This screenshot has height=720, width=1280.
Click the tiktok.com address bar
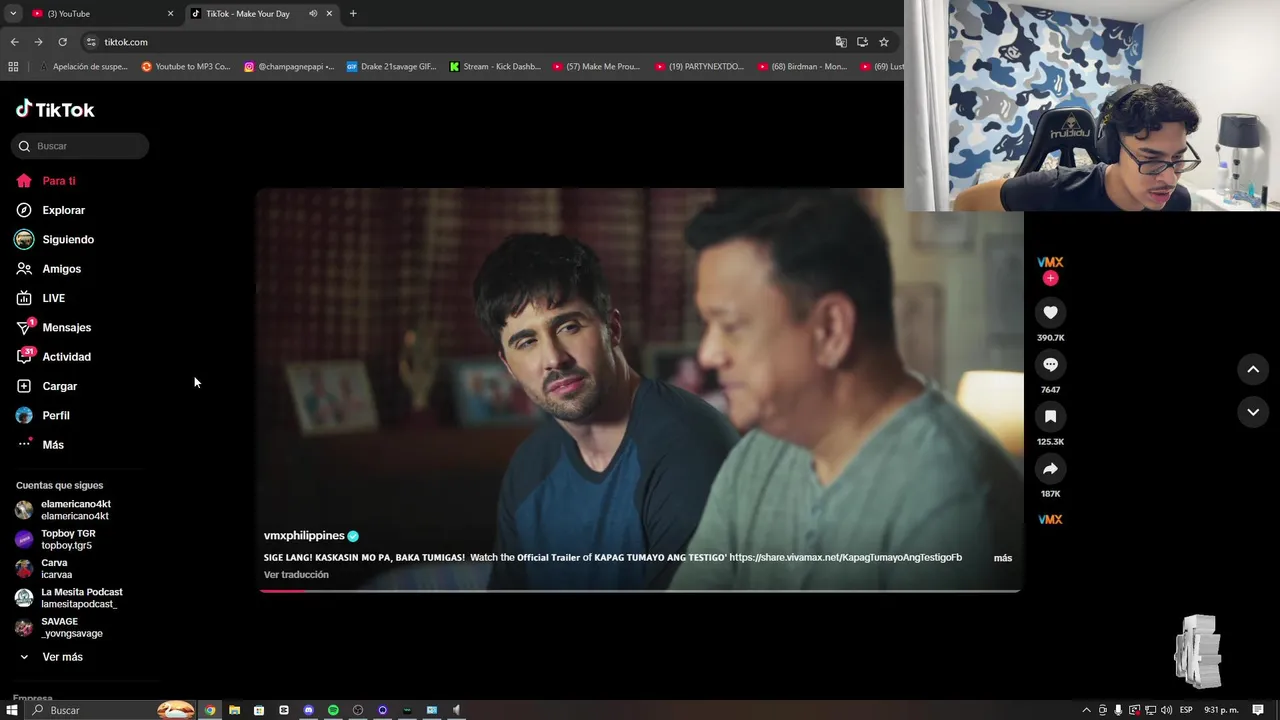click(x=460, y=42)
